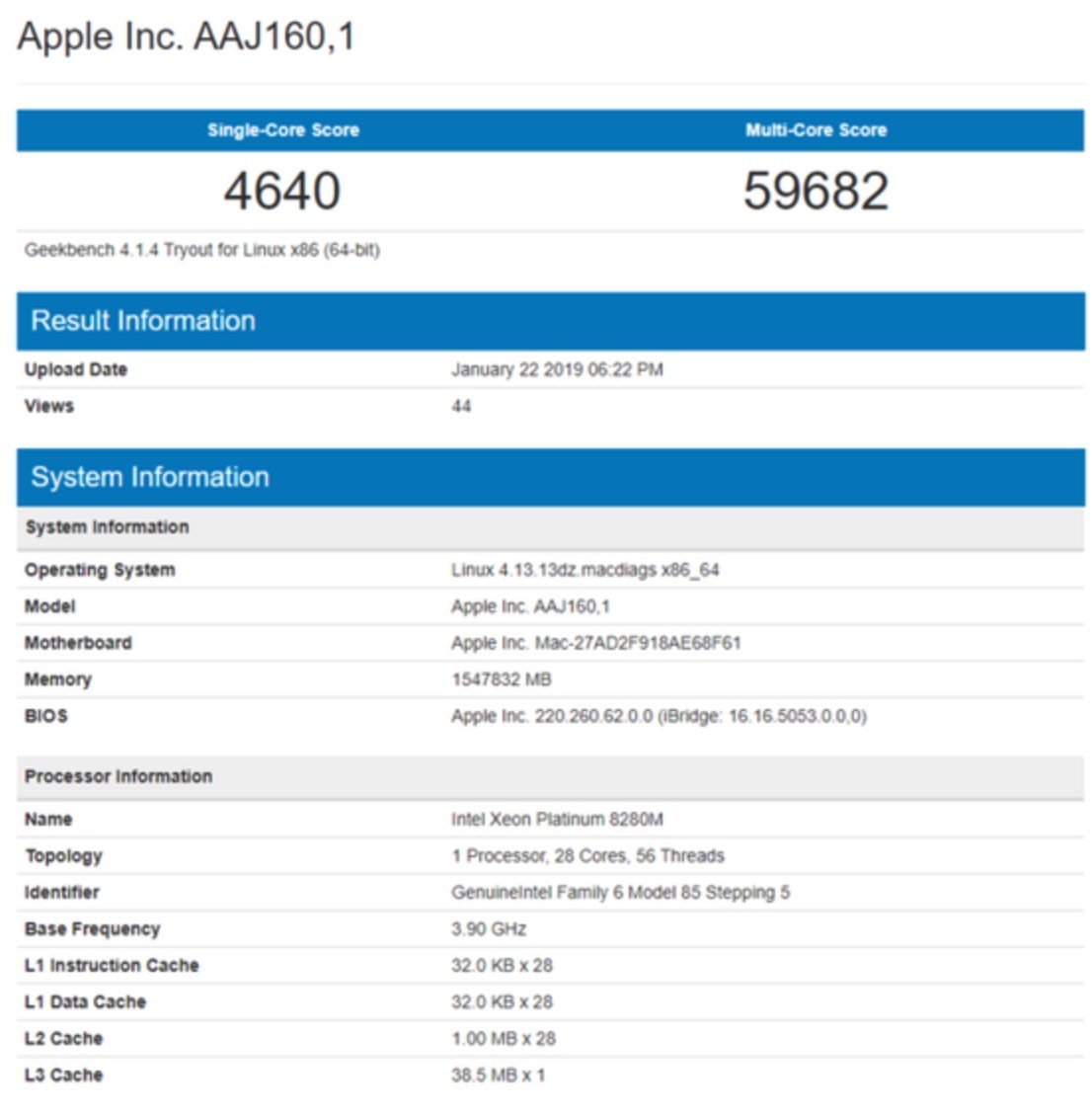Select the GenuineIntel Family 6 Model 85 value
The image size is (1092, 1116).
[x=620, y=893]
